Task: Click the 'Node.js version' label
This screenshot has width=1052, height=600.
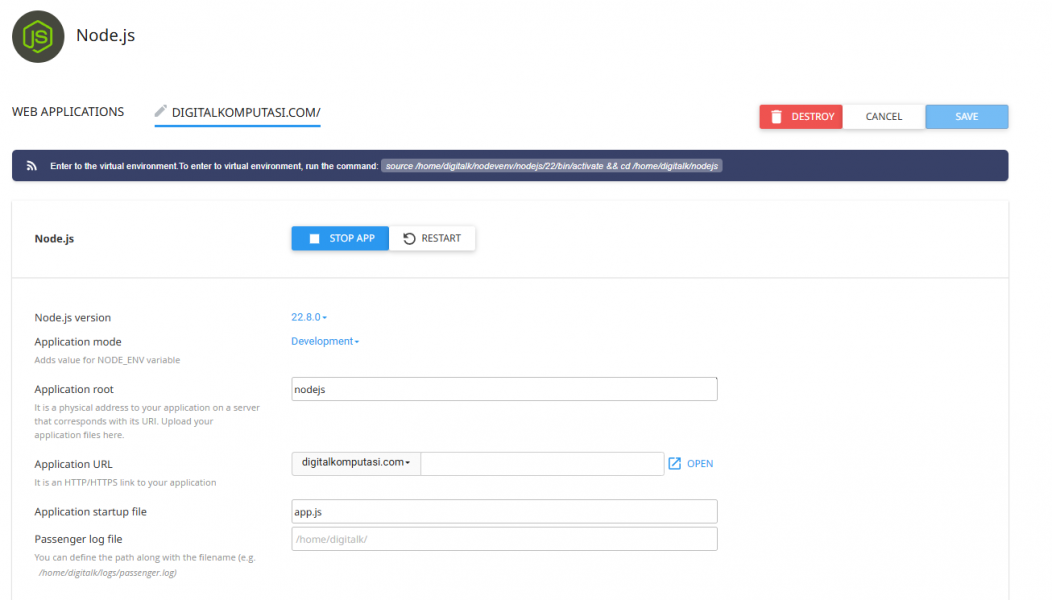Action: pos(72,317)
